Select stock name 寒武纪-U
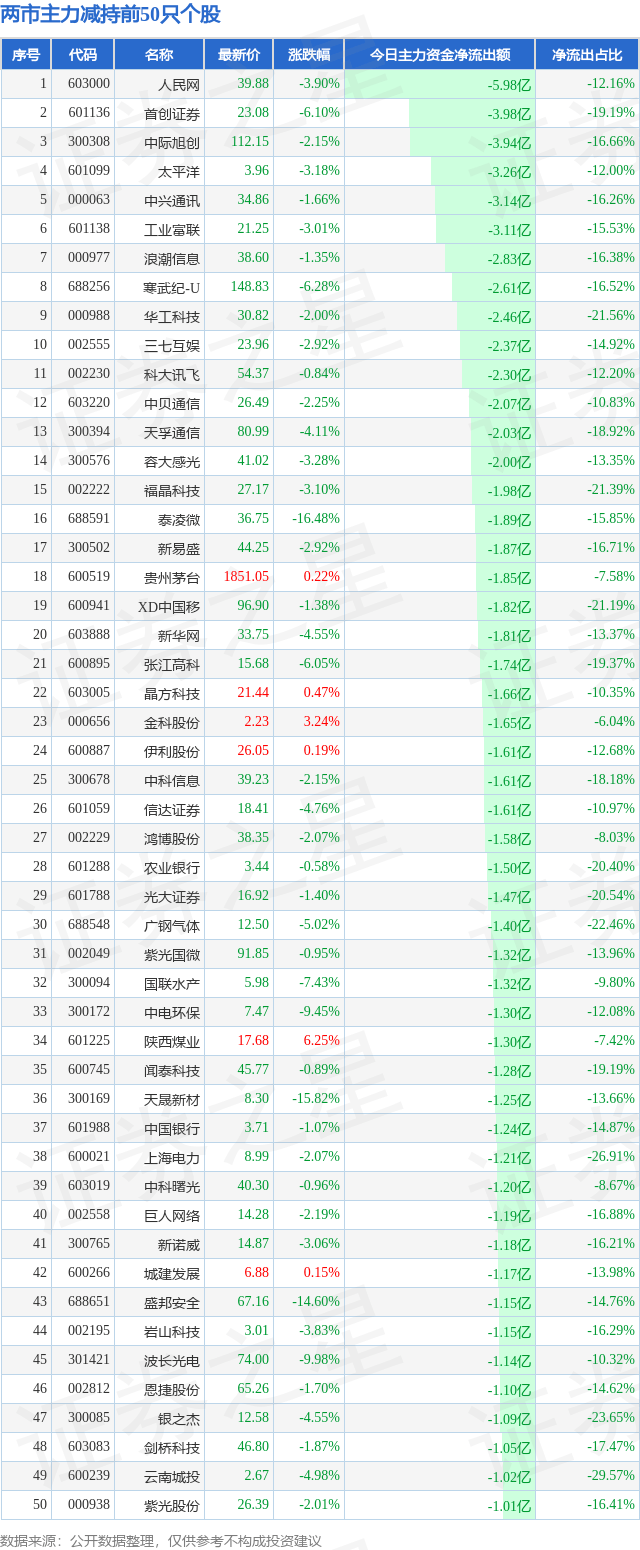640x1550 pixels. tap(172, 288)
